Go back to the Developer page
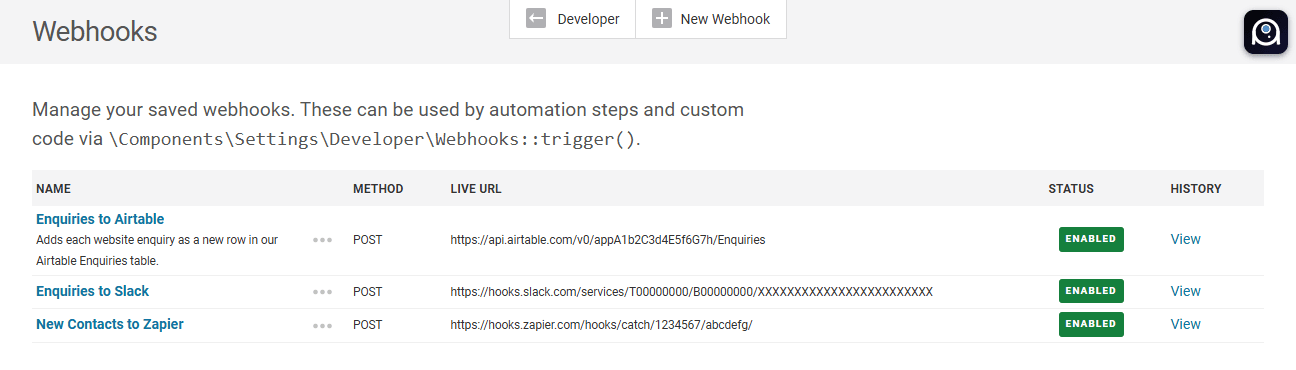 [573, 19]
